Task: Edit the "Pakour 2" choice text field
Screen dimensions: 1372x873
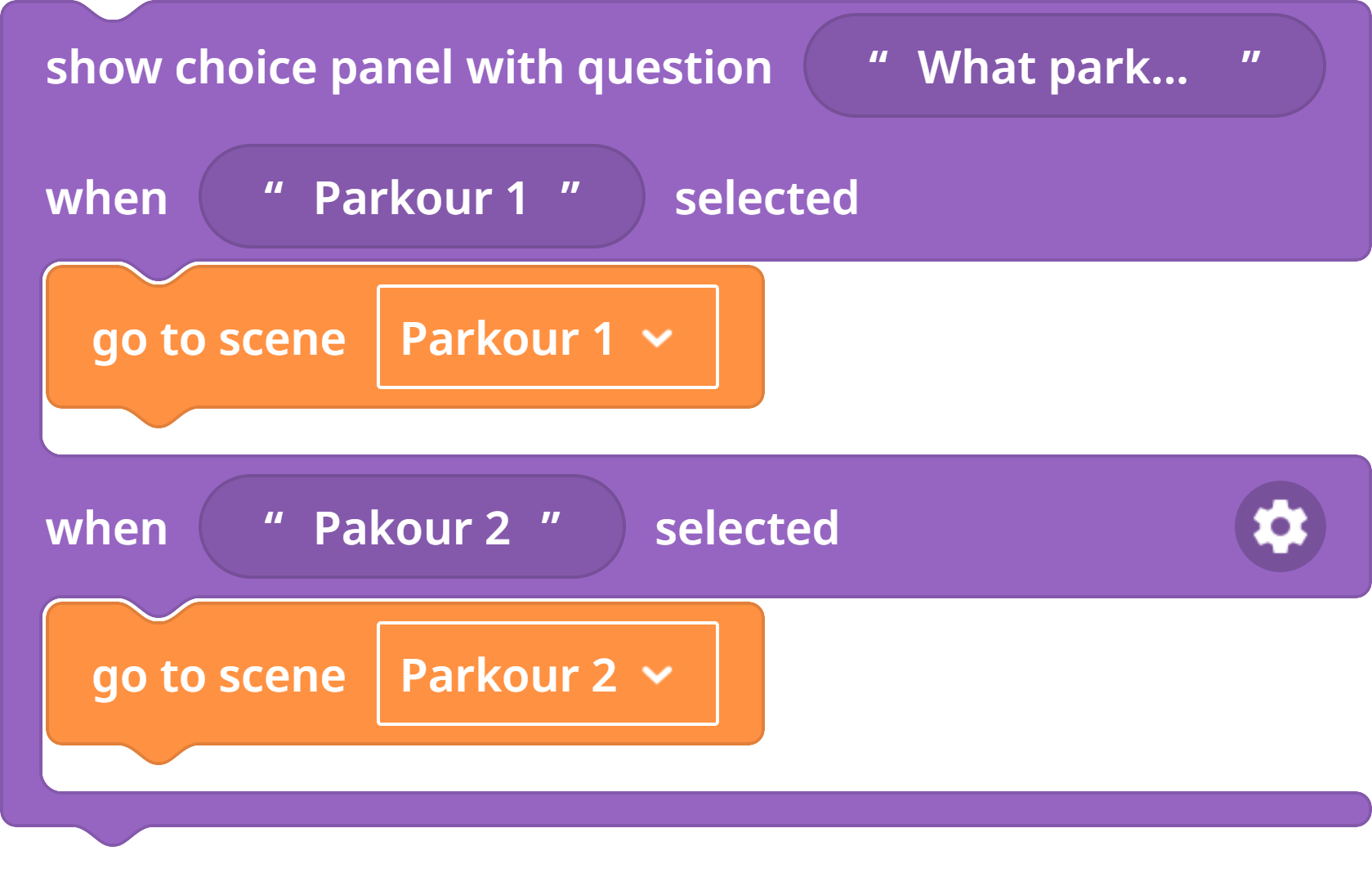Action: tap(412, 526)
